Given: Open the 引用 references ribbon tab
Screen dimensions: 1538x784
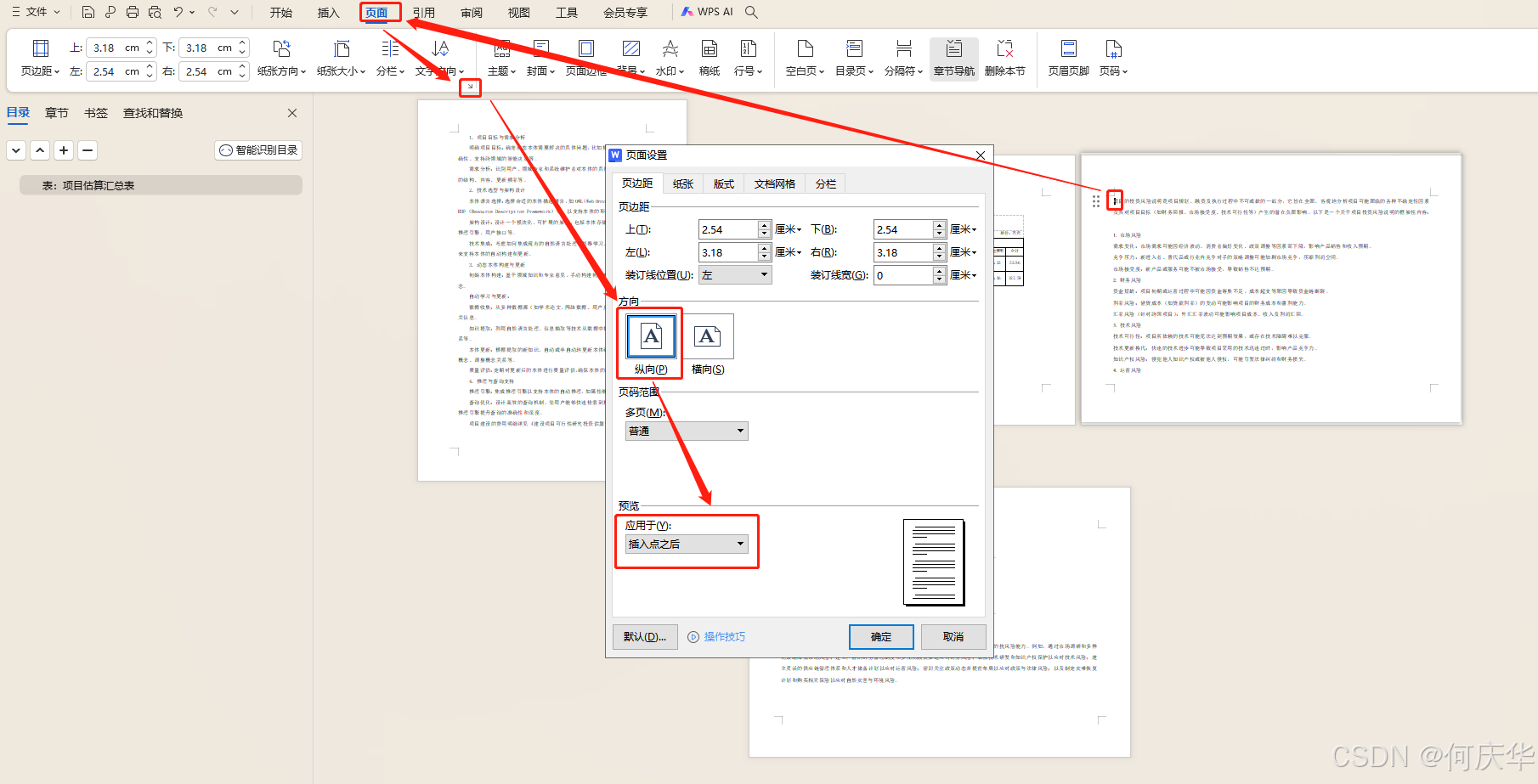Looking at the screenshot, I should point(423,13).
